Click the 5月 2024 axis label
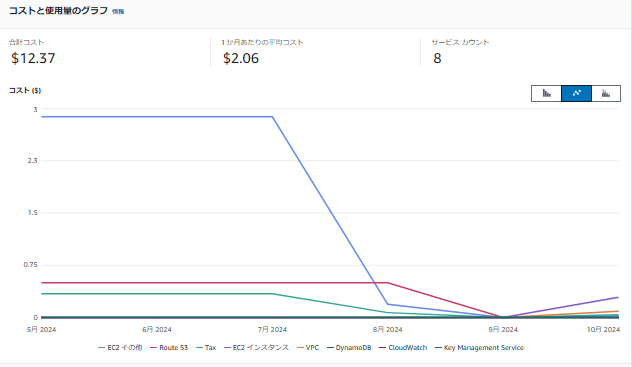This screenshot has height=367, width=632. pos(41,330)
